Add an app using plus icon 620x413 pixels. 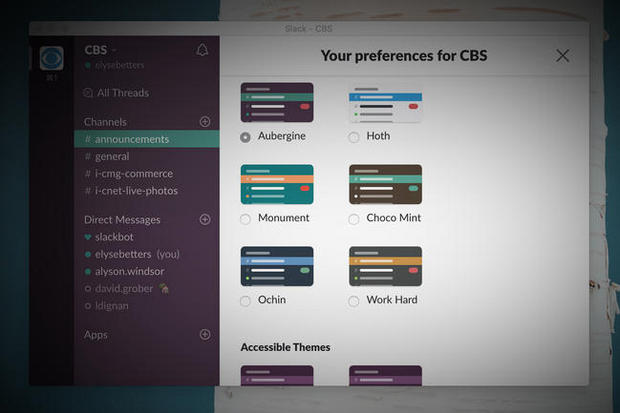tap(205, 335)
